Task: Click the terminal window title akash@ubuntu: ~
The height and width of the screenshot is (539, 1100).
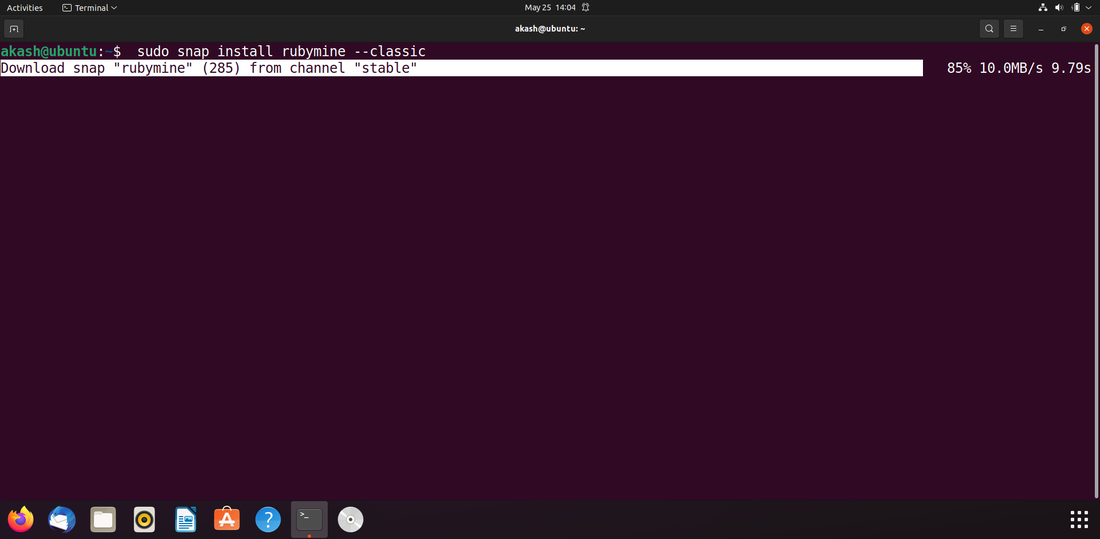Action: click(x=550, y=29)
